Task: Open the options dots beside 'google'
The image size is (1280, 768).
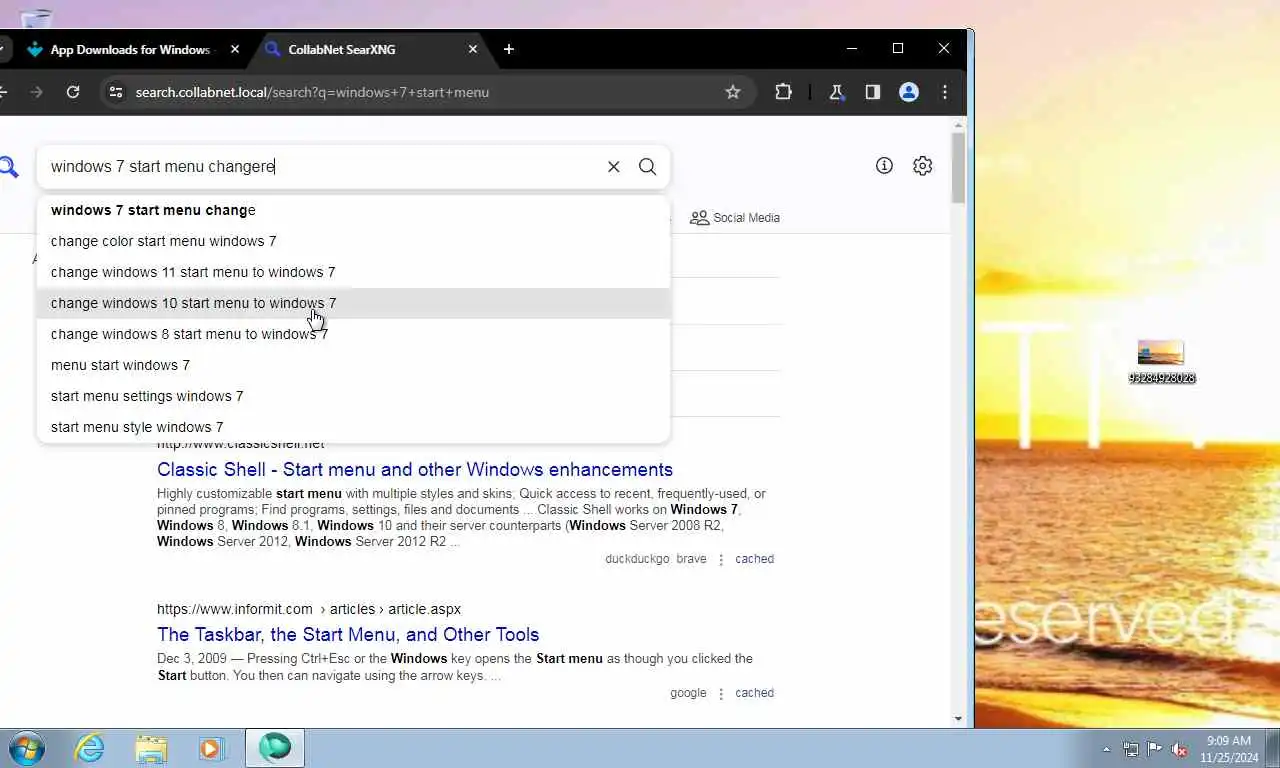Action: click(721, 694)
